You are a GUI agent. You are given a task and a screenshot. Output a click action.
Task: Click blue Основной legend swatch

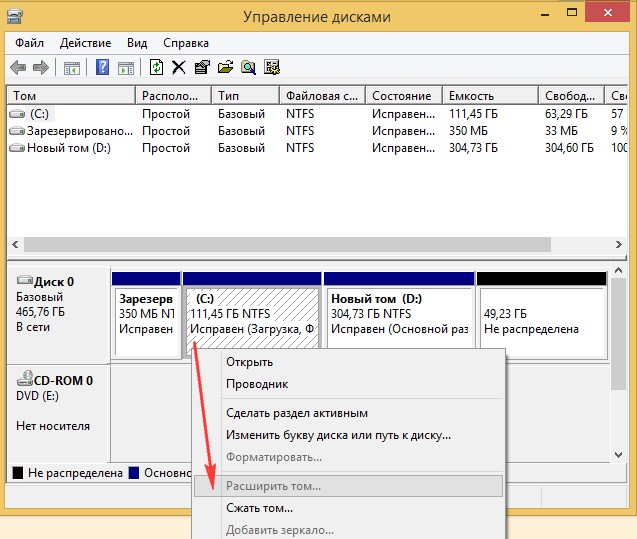[134, 473]
